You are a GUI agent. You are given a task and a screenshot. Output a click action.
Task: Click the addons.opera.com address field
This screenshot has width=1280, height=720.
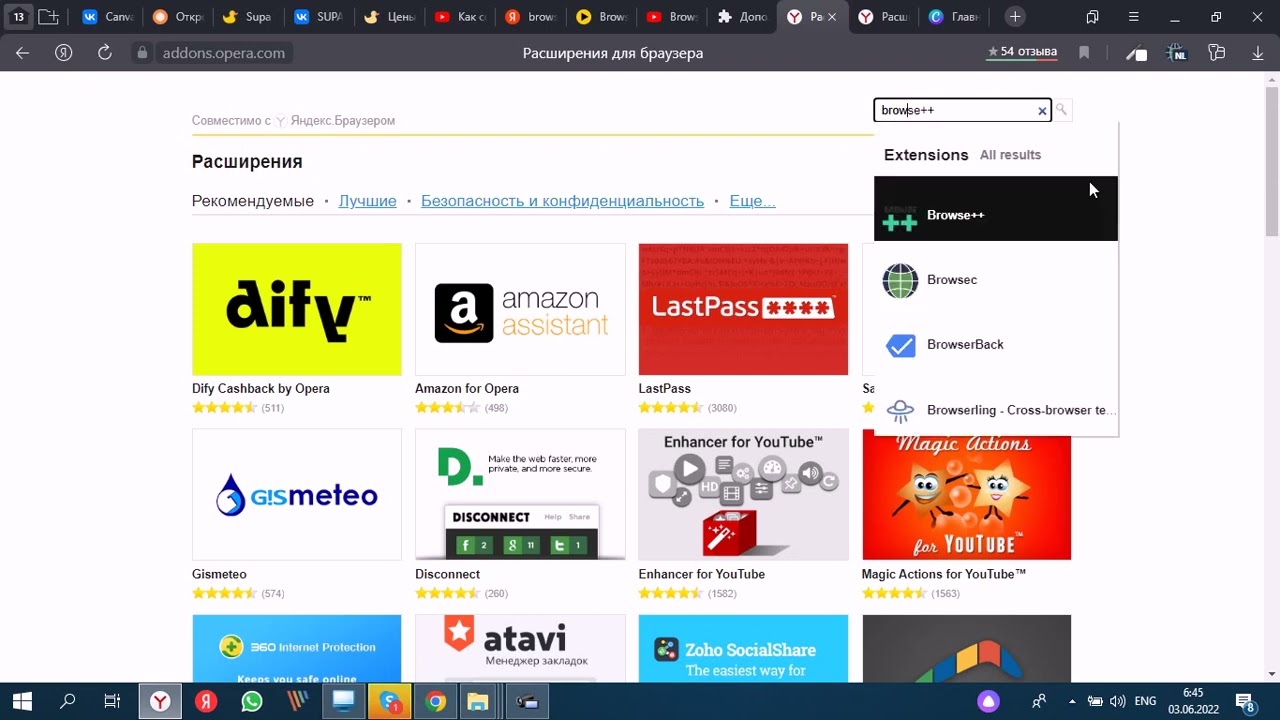point(224,53)
